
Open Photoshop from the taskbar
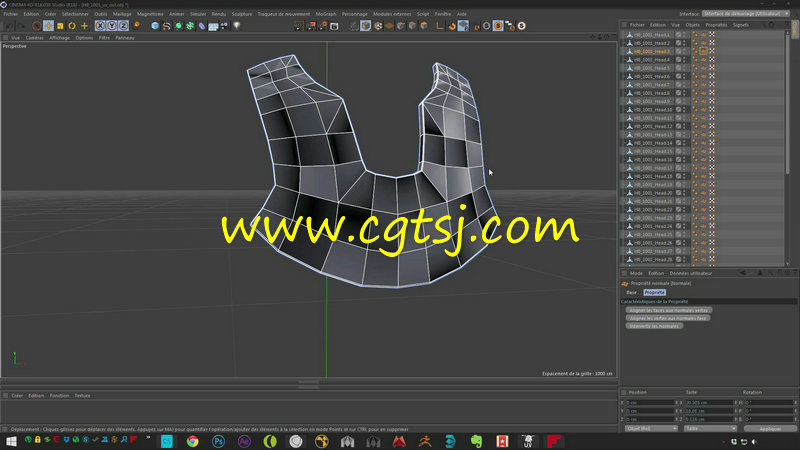coord(218,441)
